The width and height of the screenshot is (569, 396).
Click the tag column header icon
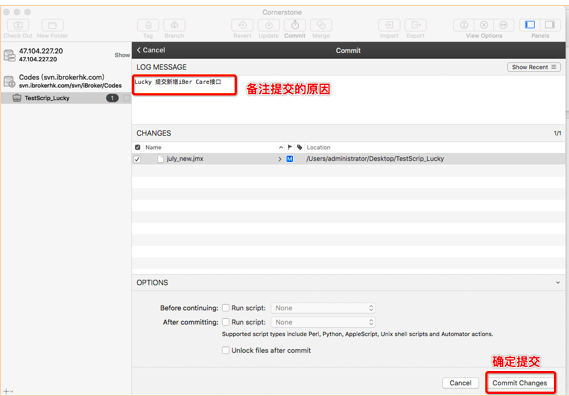[299, 147]
